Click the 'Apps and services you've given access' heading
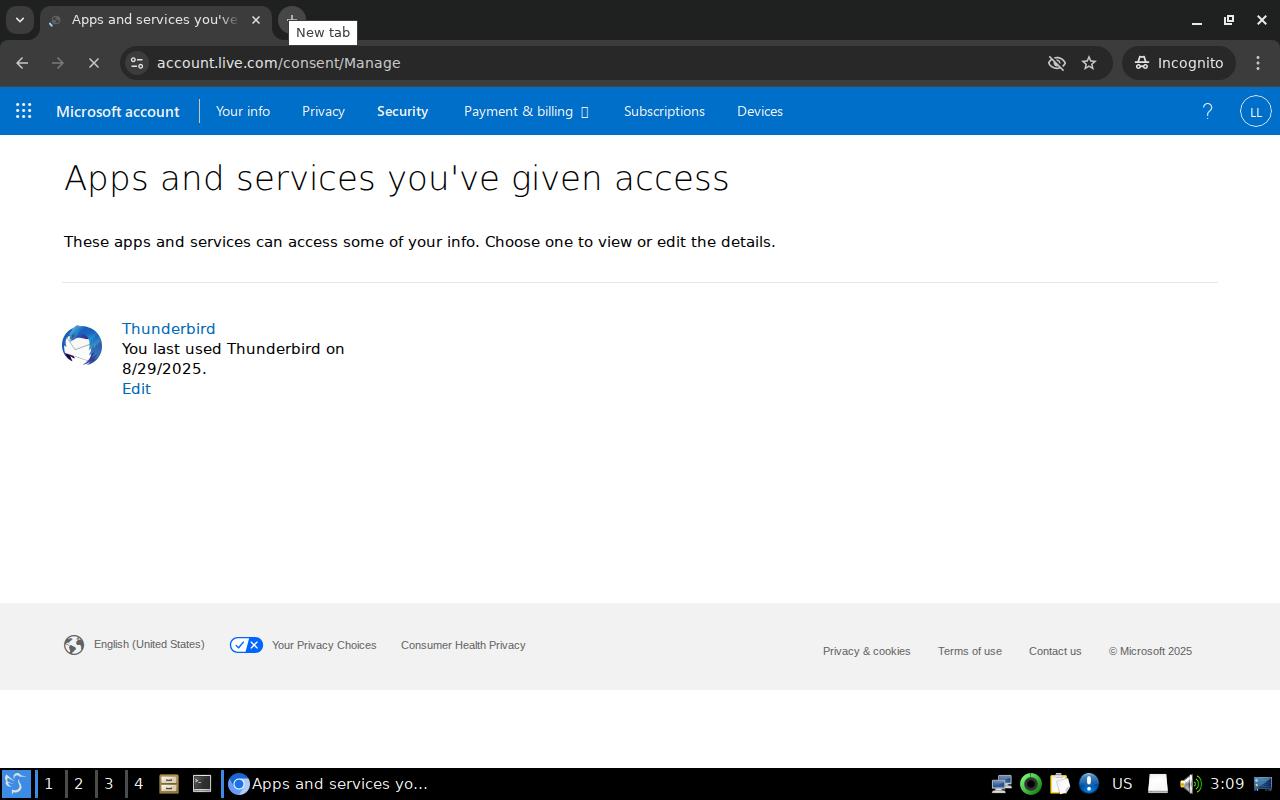Viewport: 1280px width, 800px height. [x=397, y=178]
